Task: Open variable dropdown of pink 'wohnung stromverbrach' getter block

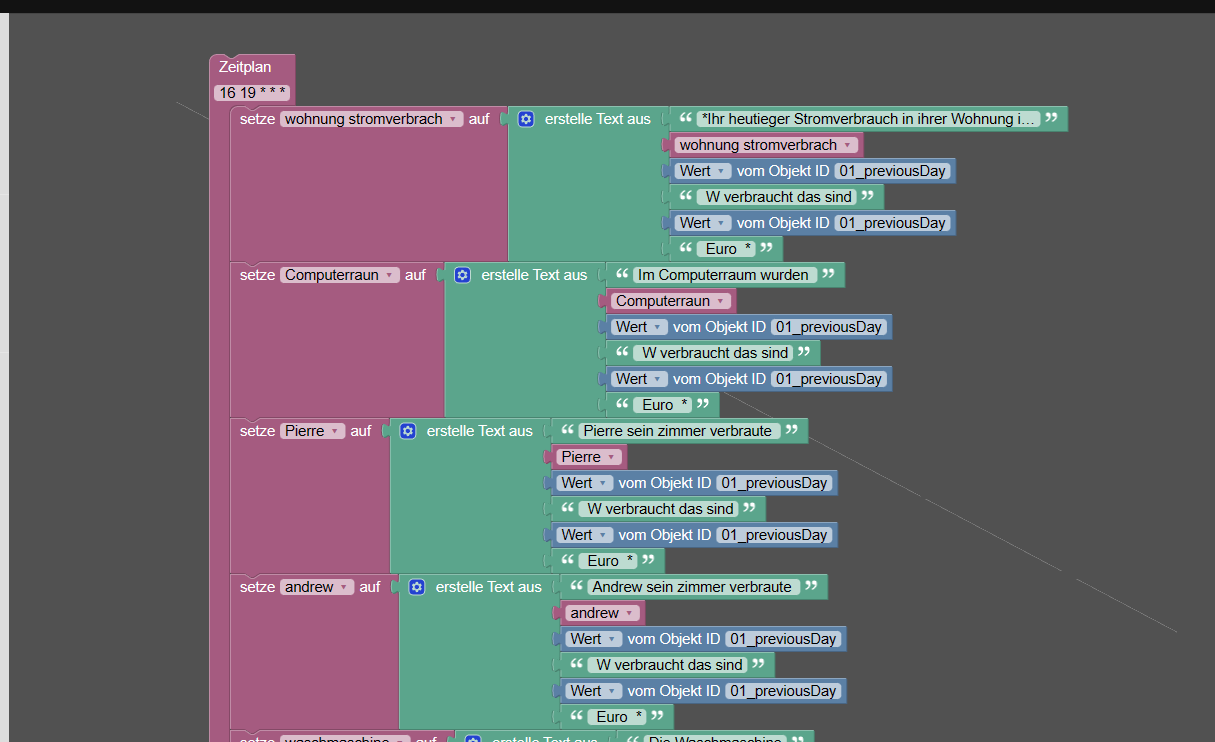Action: point(767,145)
